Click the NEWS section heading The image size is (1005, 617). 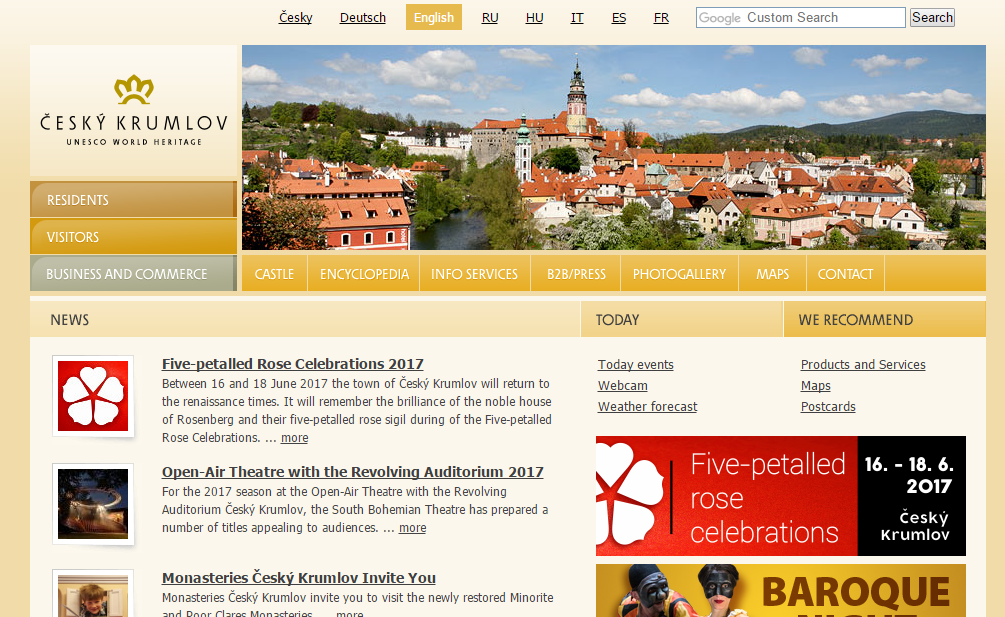tap(70, 320)
